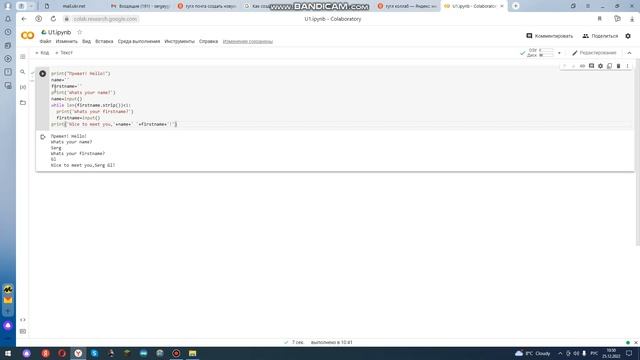Open the Вставка menu

click(x=104, y=42)
